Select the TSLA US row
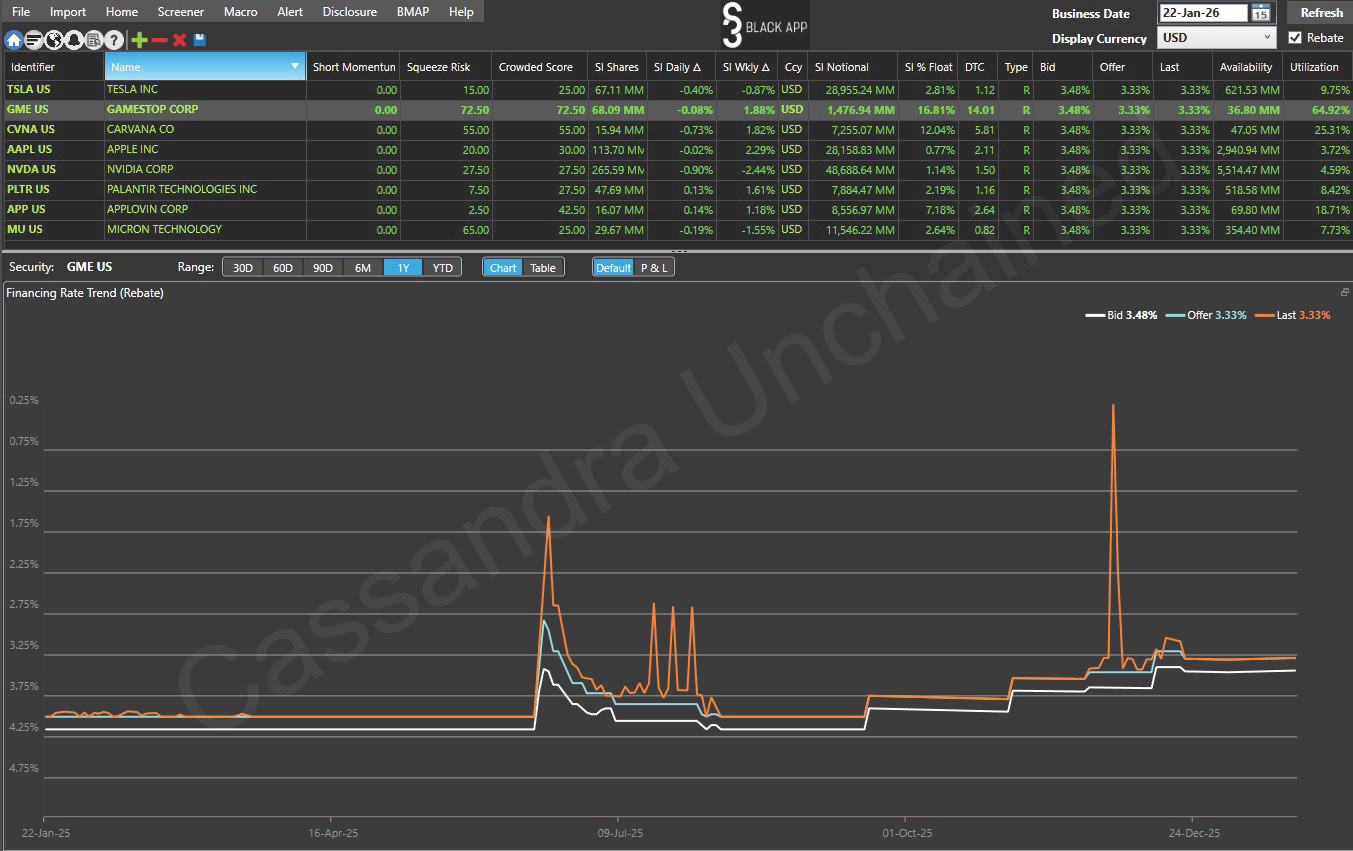The height and width of the screenshot is (851, 1353). coord(676,89)
